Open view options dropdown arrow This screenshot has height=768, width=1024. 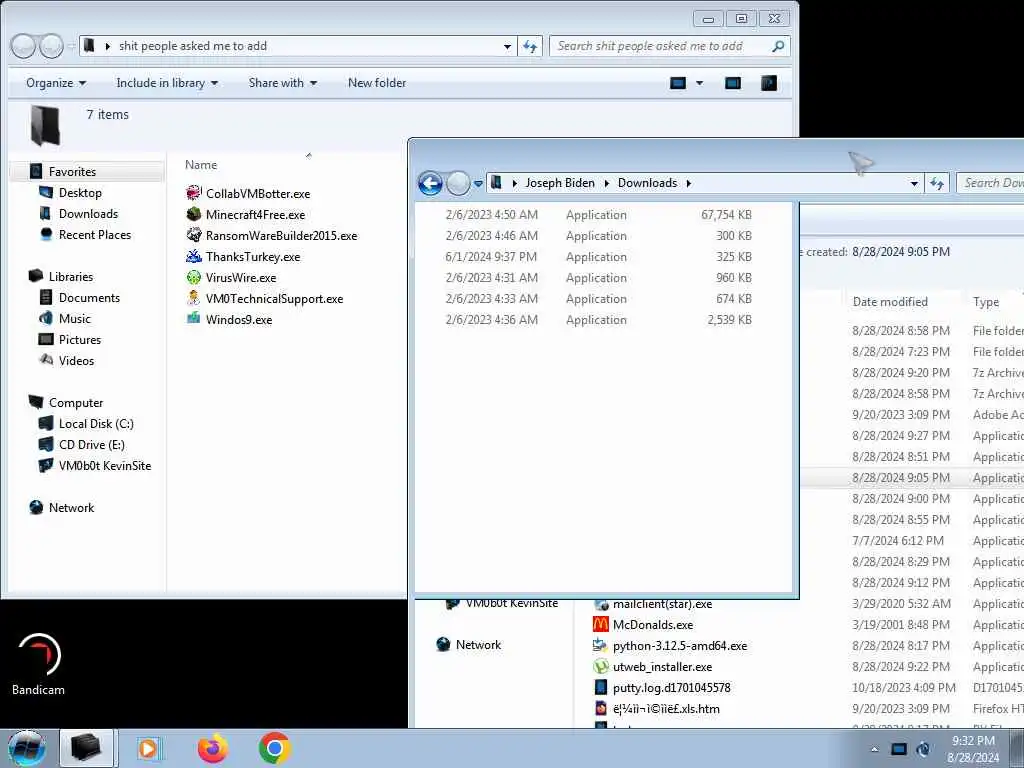[699, 83]
